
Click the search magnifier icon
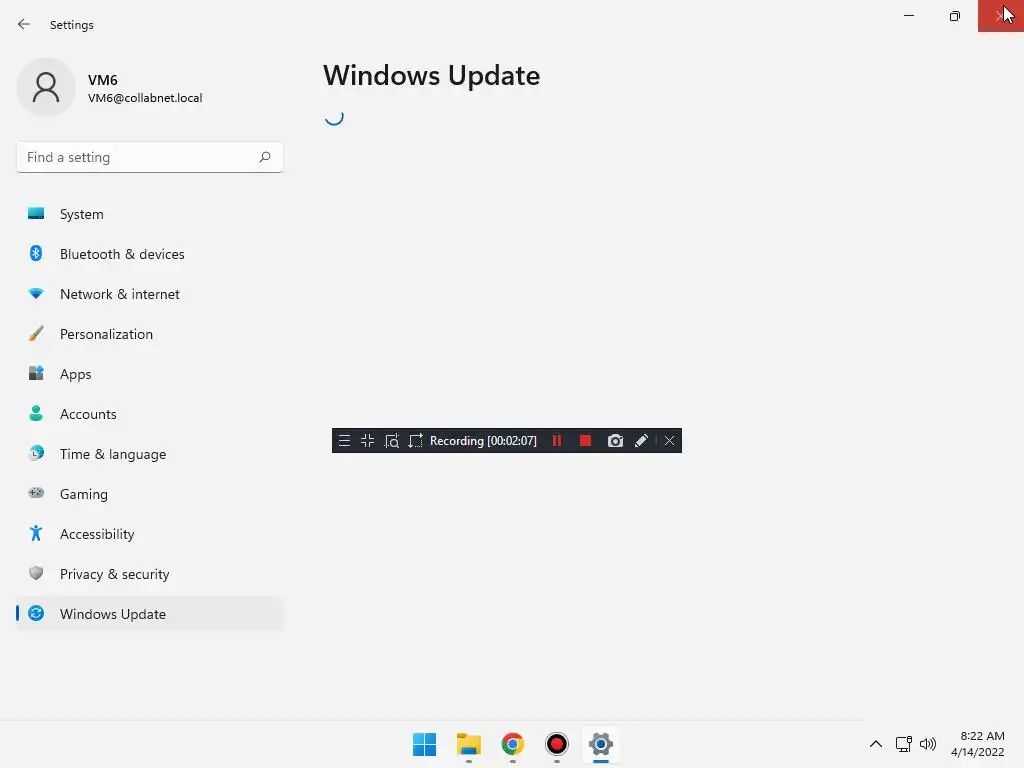pyautogui.click(x=264, y=157)
